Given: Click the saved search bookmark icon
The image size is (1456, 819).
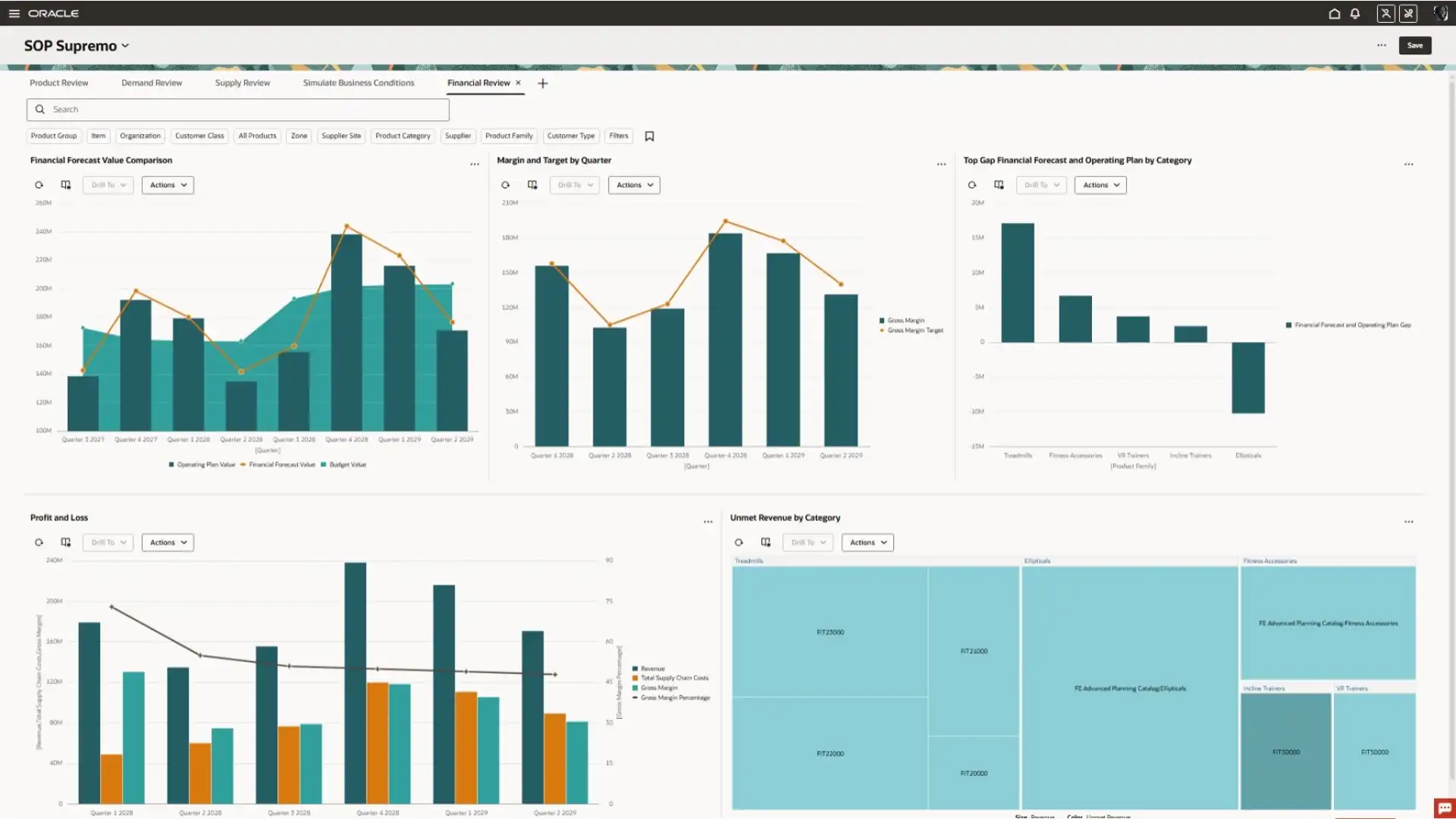Looking at the screenshot, I should click(x=649, y=136).
